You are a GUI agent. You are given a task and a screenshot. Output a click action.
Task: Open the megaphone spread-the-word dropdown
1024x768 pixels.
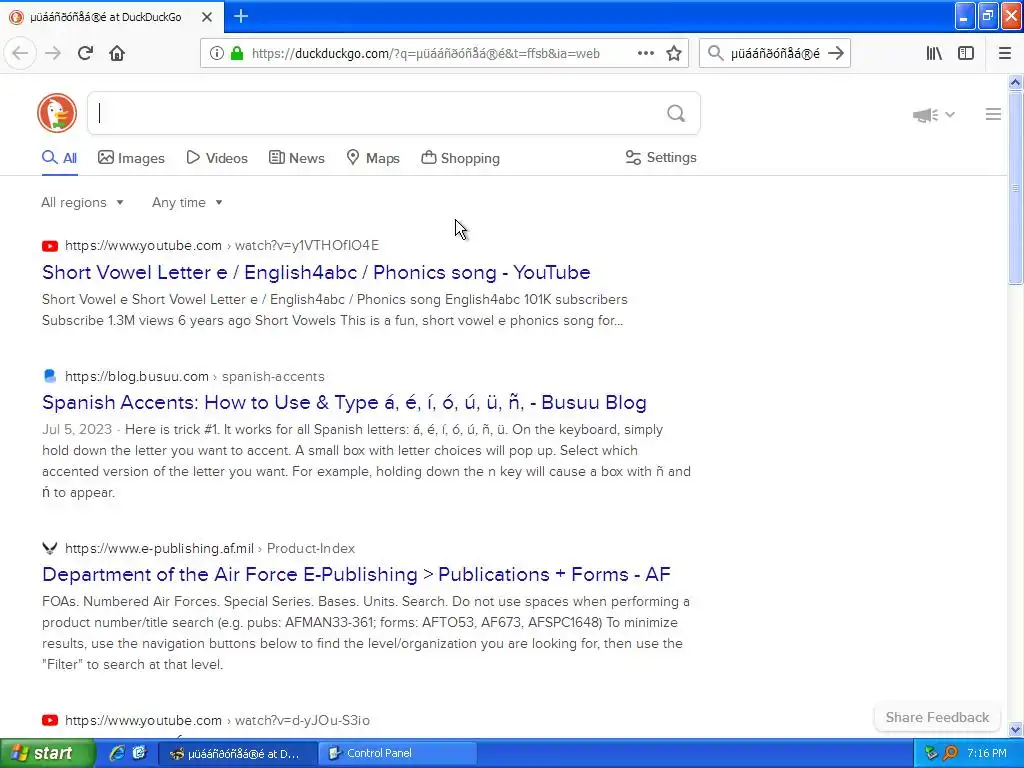click(x=934, y=115)
